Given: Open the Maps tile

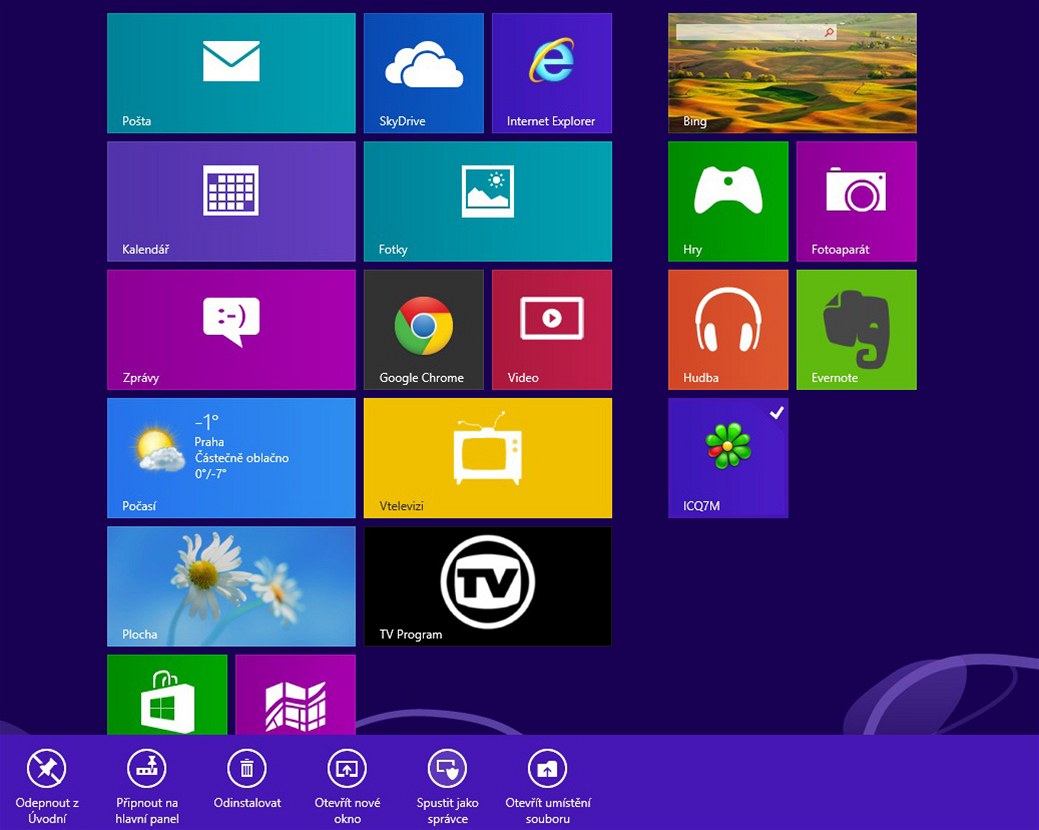Looking at the screenshot, I should 296,694.
